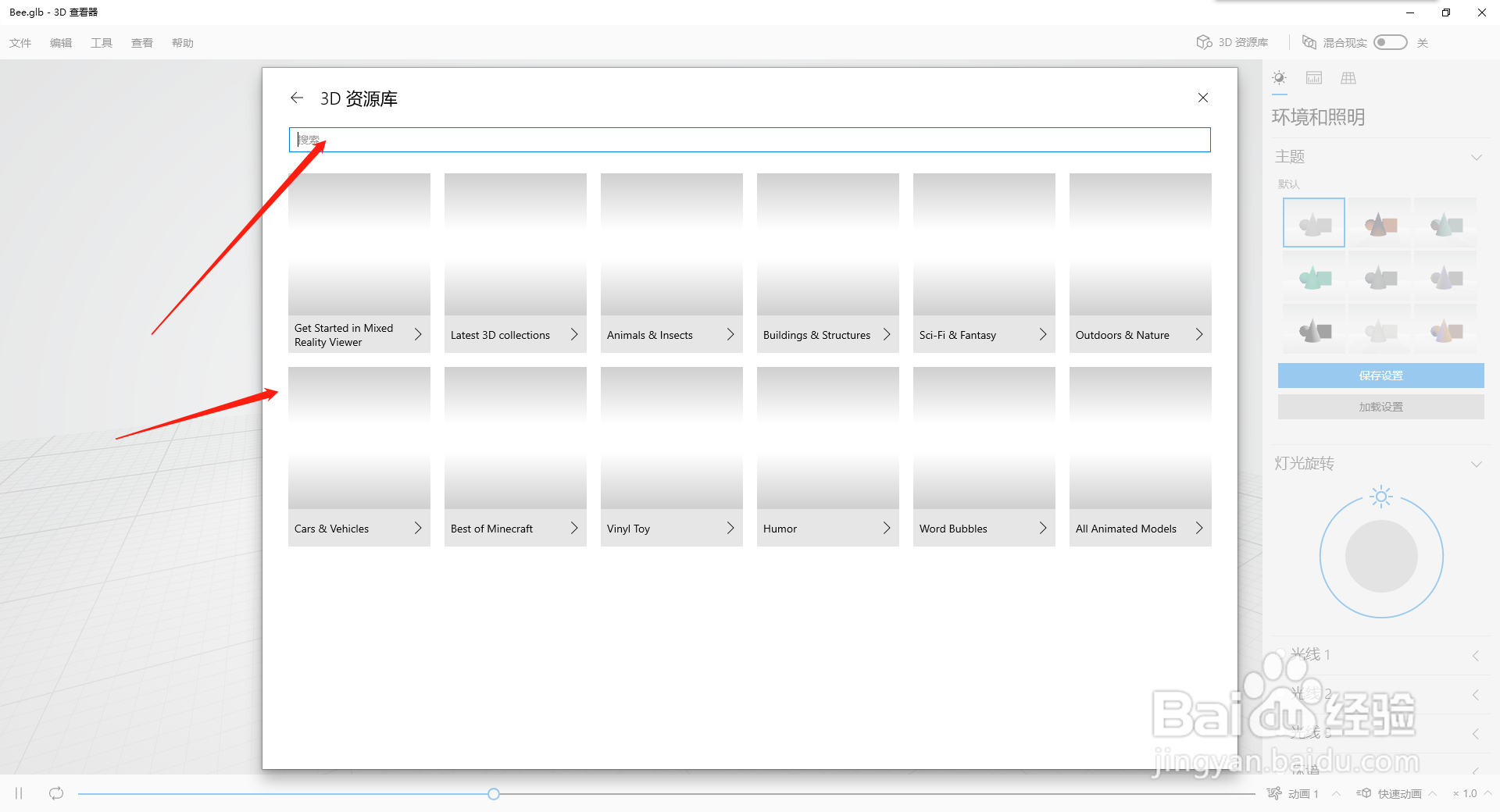Expand Word Bubbles chevron
This screenshot has height=812, width=1500.
[1043, 528]
